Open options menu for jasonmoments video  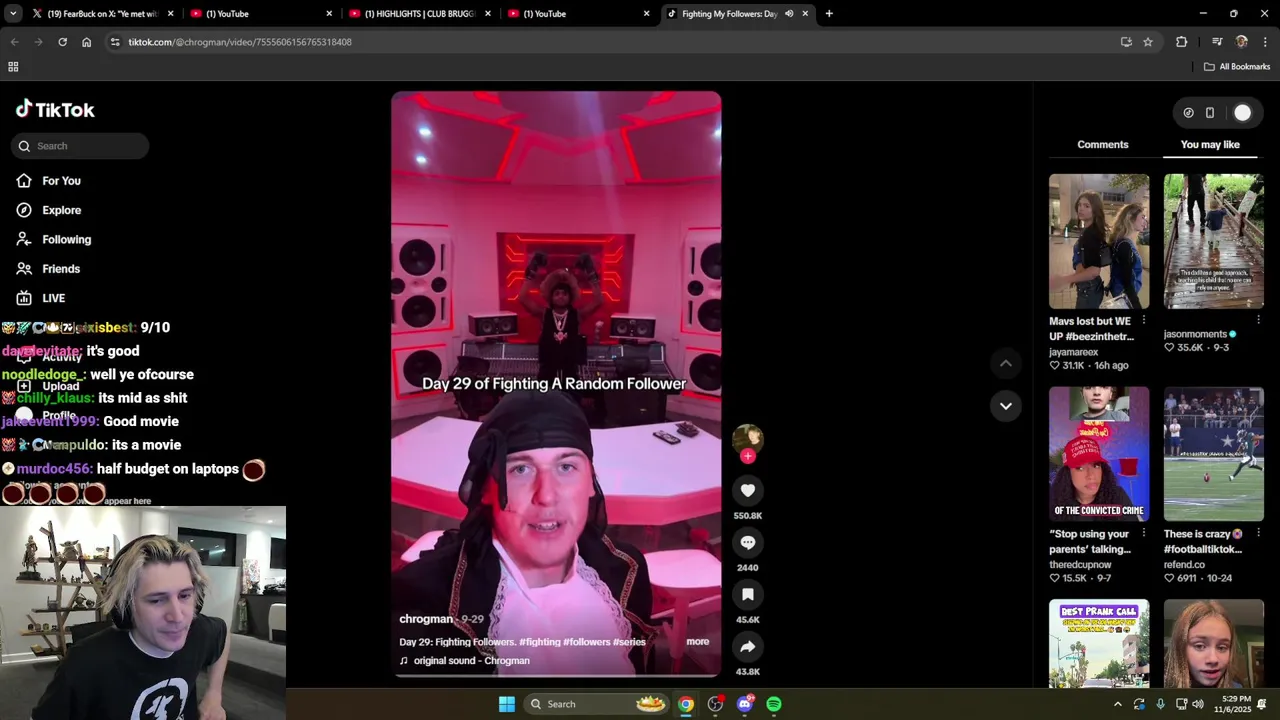tap(1258, 321)
